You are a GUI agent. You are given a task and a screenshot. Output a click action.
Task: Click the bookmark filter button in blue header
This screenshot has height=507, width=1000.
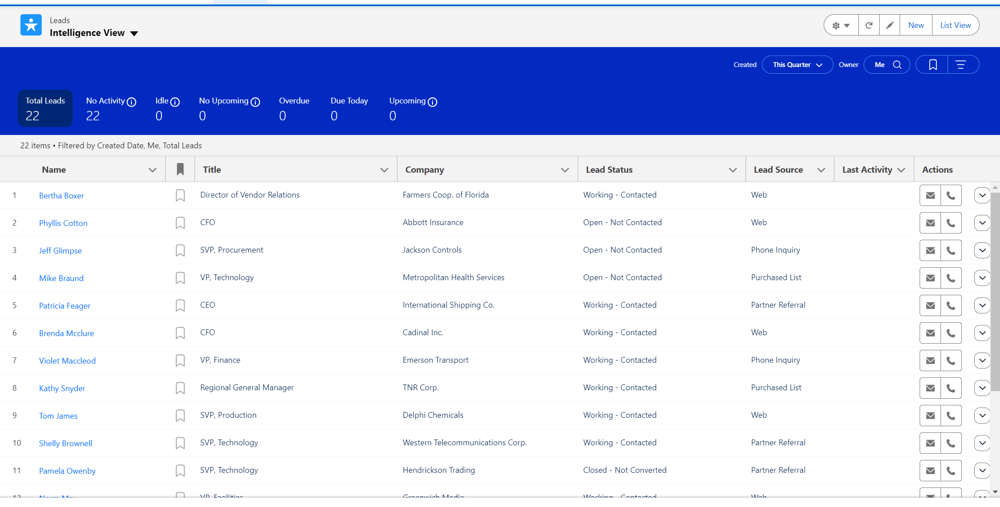pyautogui.click(x=932, y=64)
